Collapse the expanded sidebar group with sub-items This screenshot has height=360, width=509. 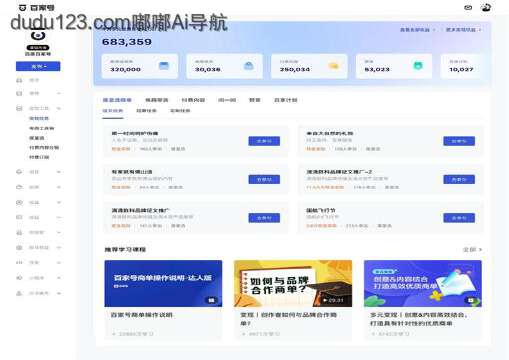click(59, 108)
